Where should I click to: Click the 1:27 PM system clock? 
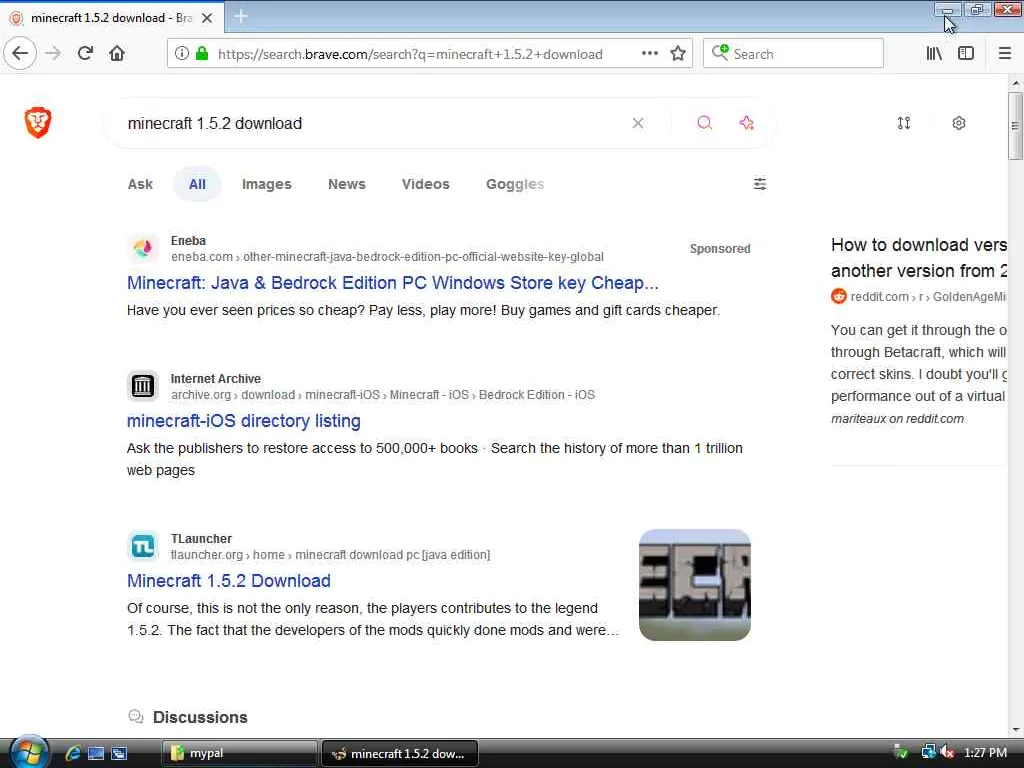pos(985,752)
